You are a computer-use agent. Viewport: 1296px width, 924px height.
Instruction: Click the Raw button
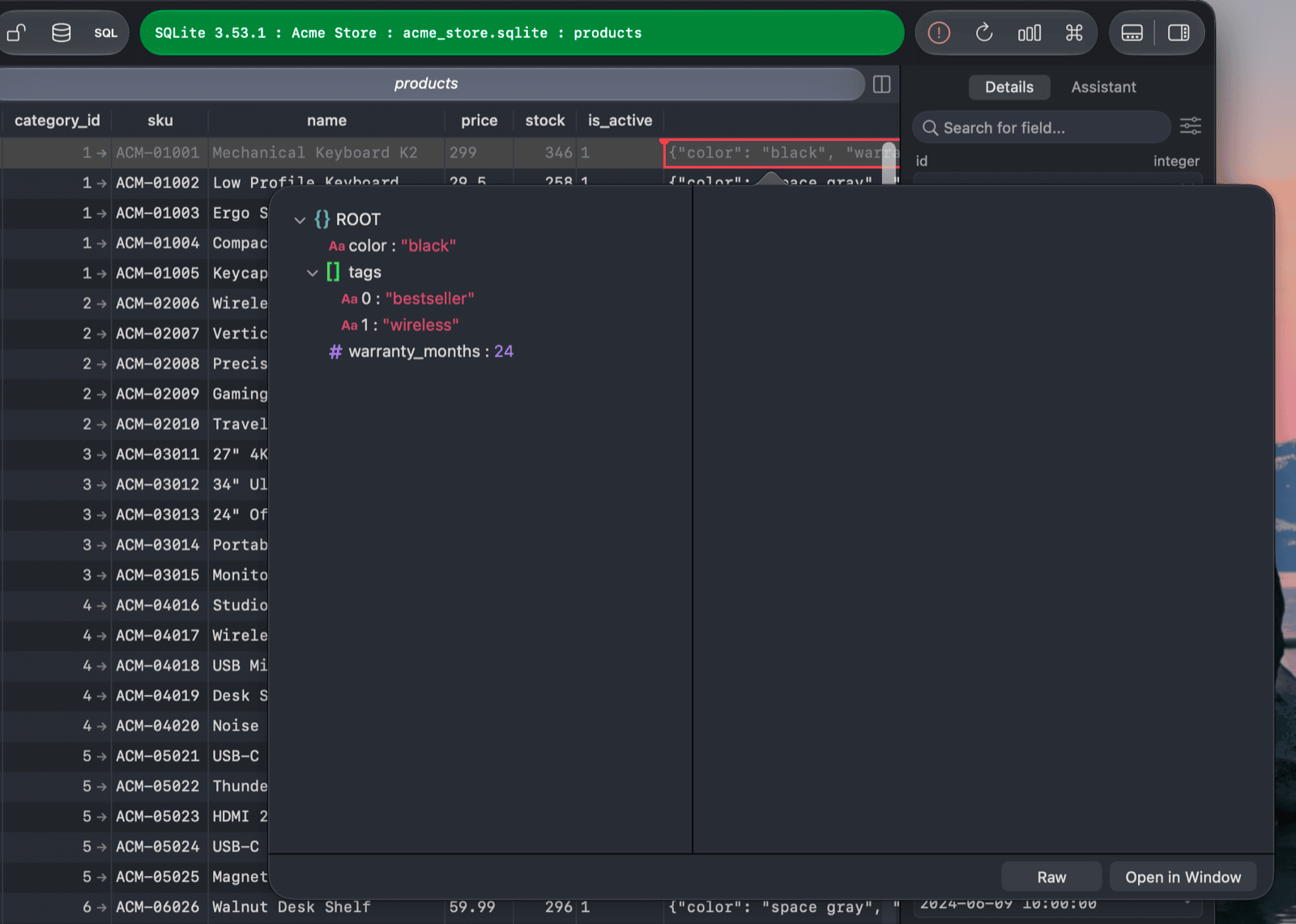[1051, 877]
